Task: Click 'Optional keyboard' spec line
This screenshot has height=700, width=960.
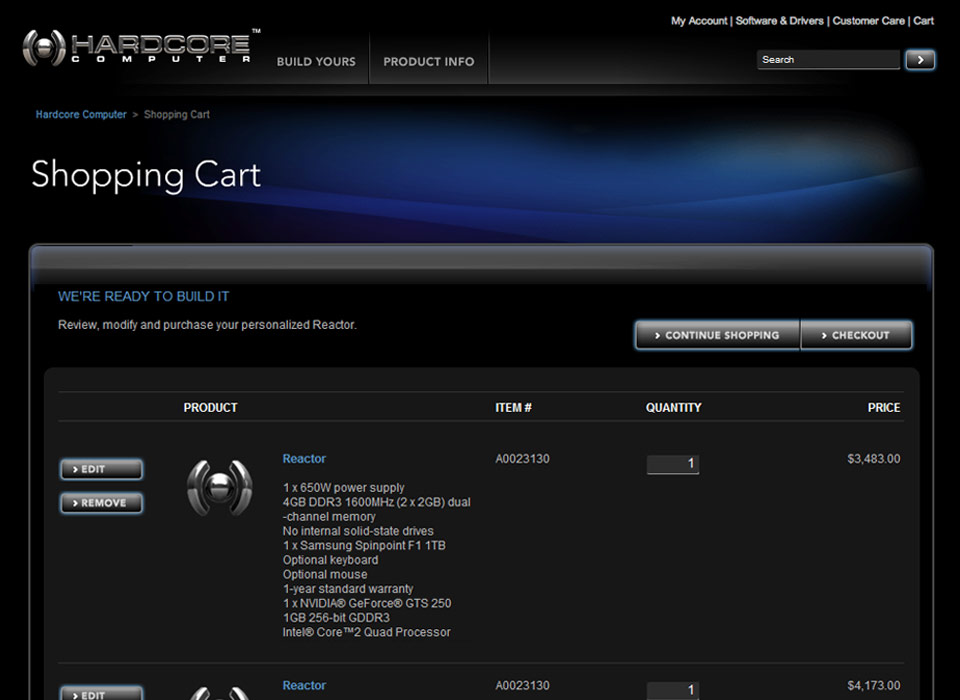Action: coord(331,560)
